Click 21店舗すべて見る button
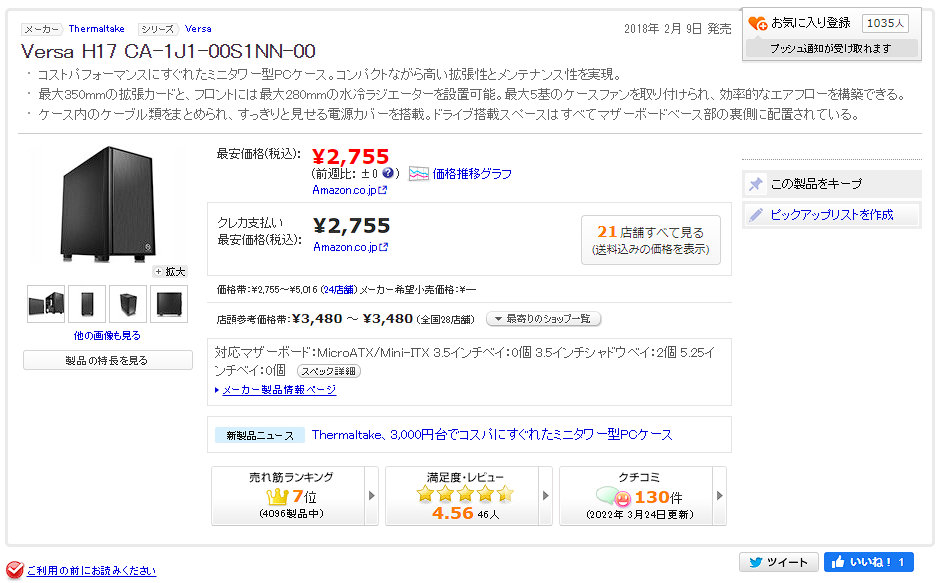 point(650,240)
